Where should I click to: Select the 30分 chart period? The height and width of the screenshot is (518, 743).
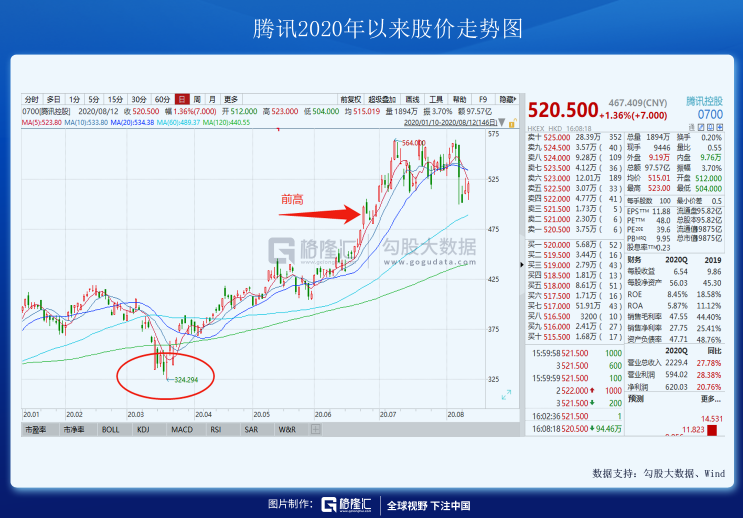pyautogui.click(x=139, y=100)
